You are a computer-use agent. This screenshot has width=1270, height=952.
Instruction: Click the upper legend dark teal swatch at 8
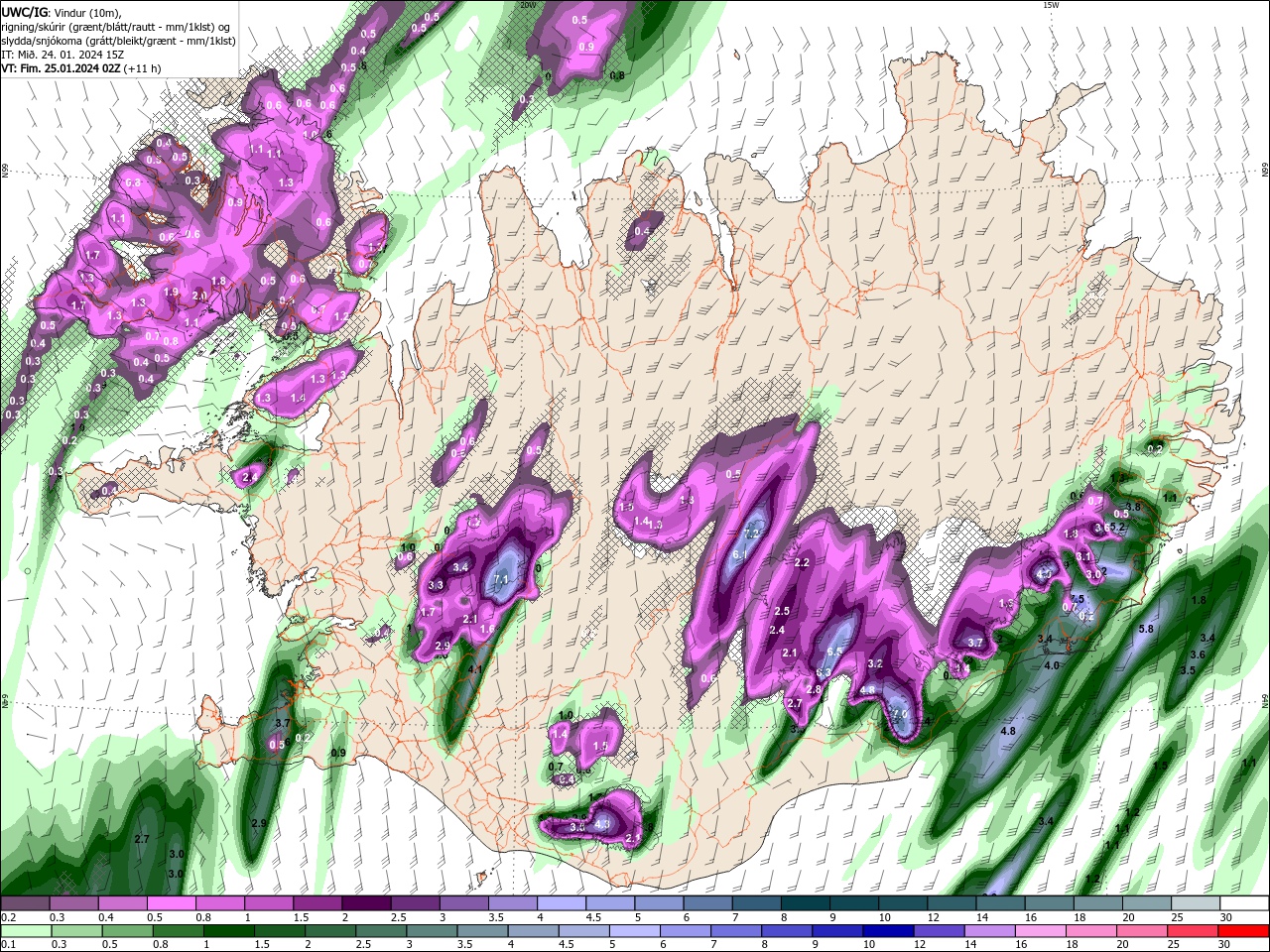805,903
